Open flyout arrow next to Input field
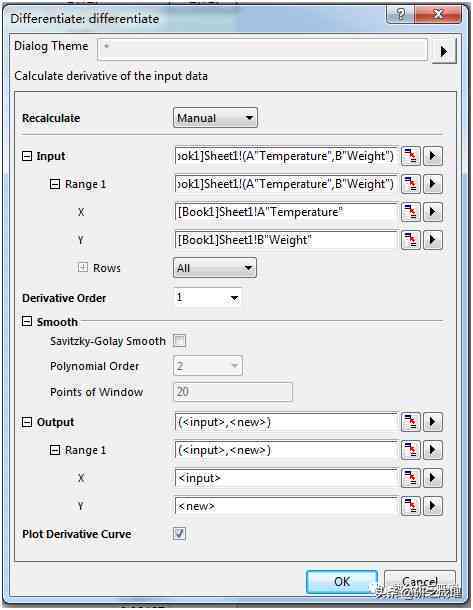The width and height of the screenshot is (473, 610). pos(433,156)
